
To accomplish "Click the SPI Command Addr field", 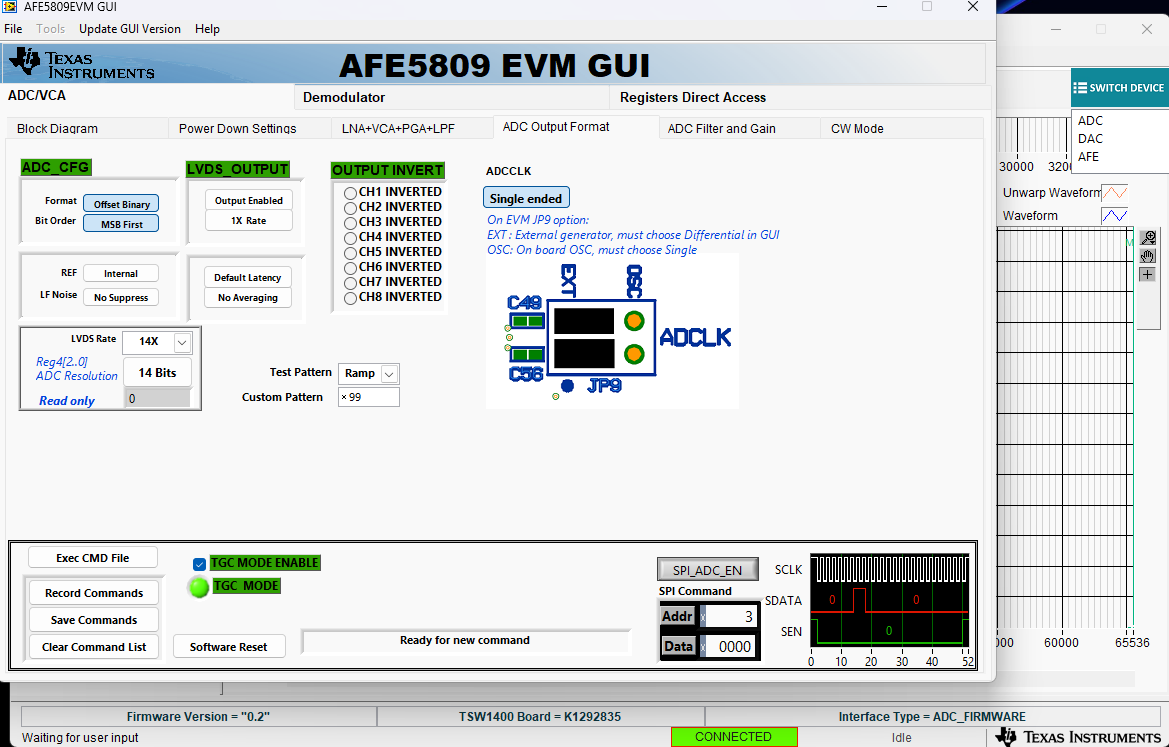I will click(x=731, y=616).
